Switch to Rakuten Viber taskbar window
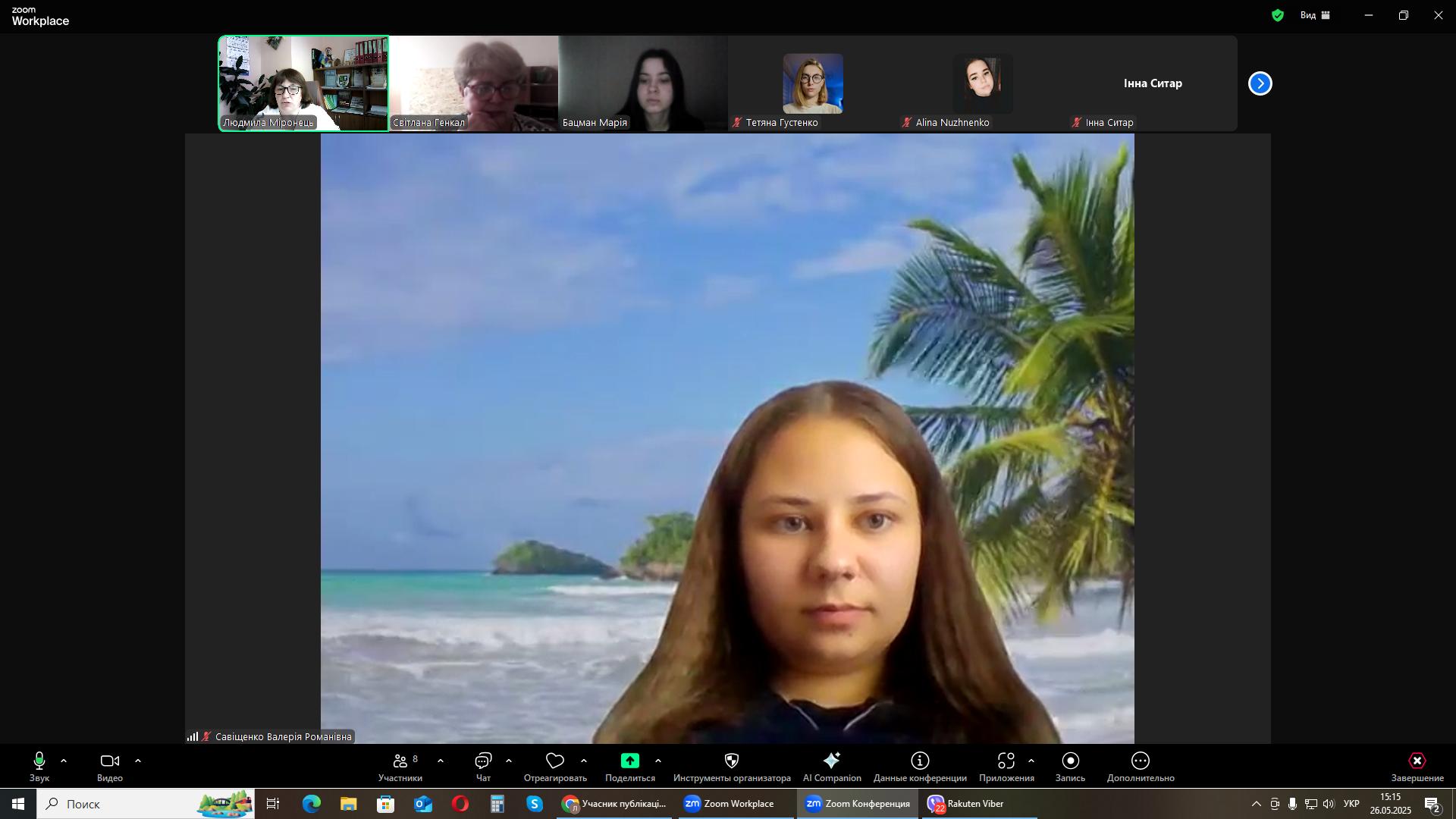Viewport: 1456px width, 819px height. [979, 804]
